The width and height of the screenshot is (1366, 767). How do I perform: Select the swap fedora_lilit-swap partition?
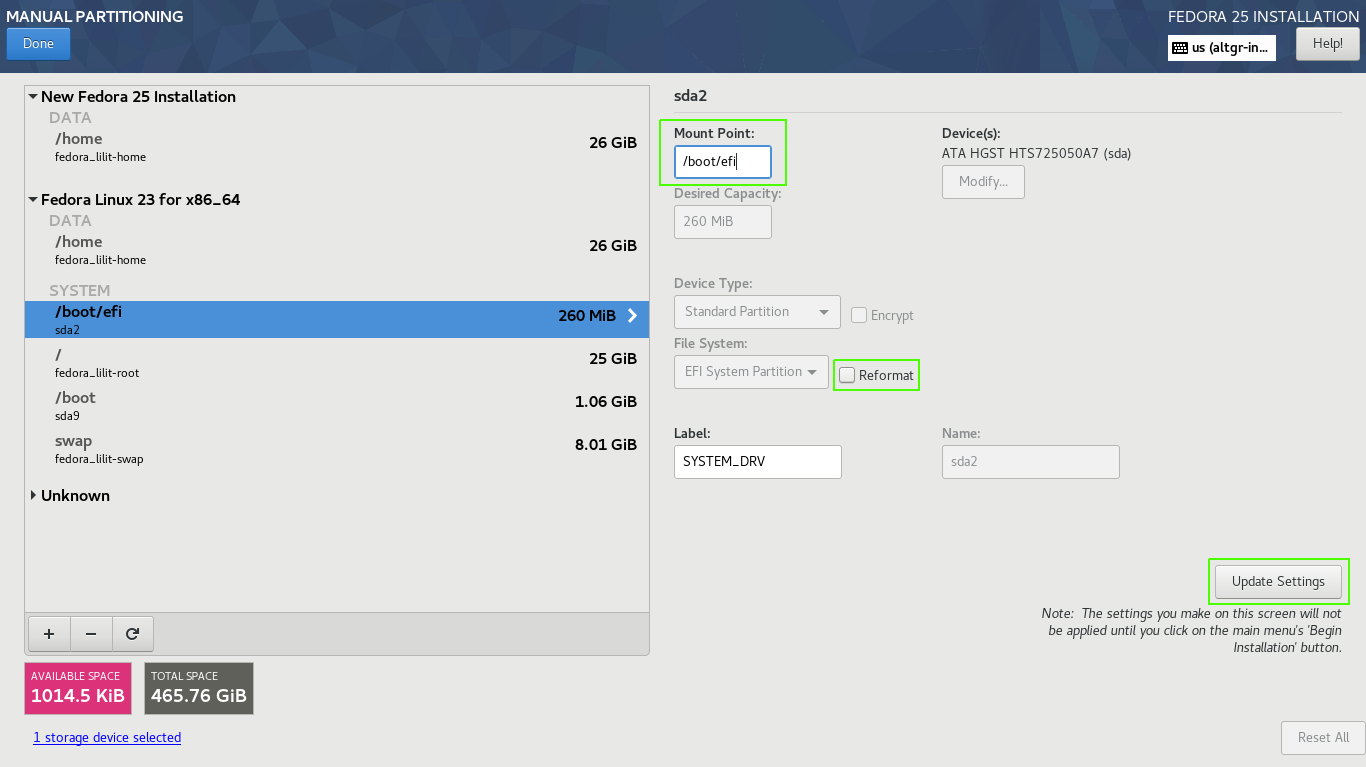(337, 449)
